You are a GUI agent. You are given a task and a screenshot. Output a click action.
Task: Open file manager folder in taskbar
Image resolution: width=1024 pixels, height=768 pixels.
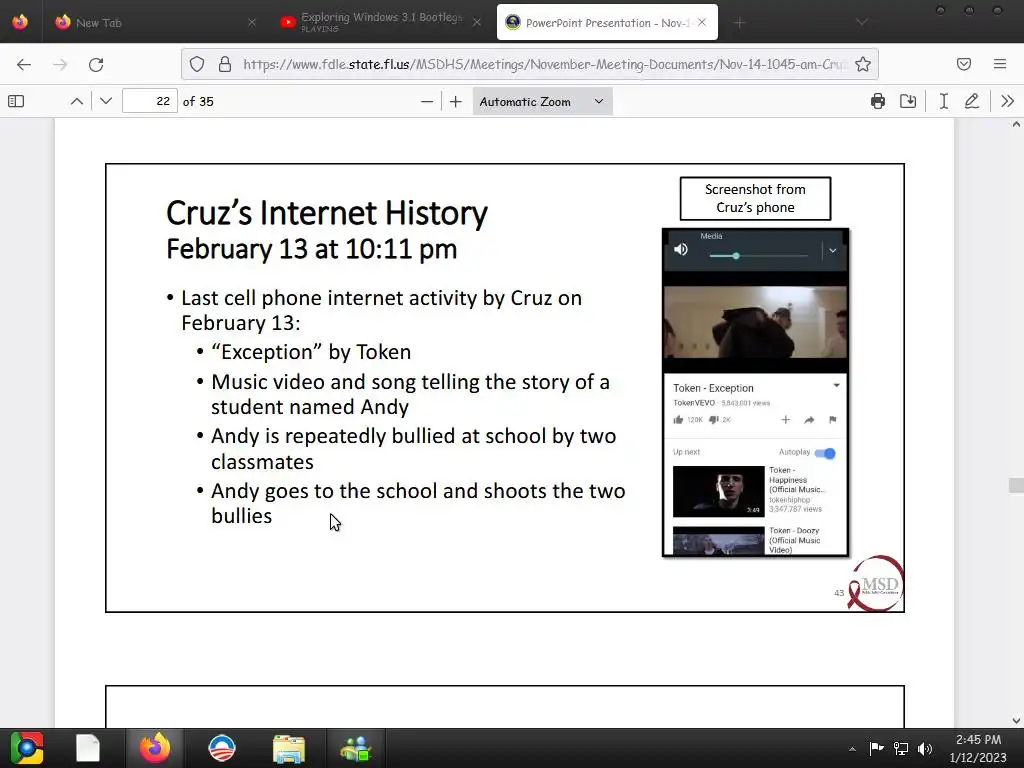(x=289, y=749)
